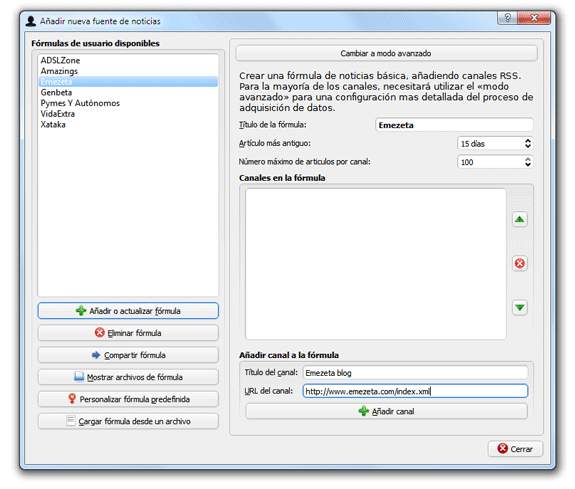The image size is (575, 489).
Task: Adjust the 'Artículo más antiguo' spinner arrows
Action: pos(527,143)
